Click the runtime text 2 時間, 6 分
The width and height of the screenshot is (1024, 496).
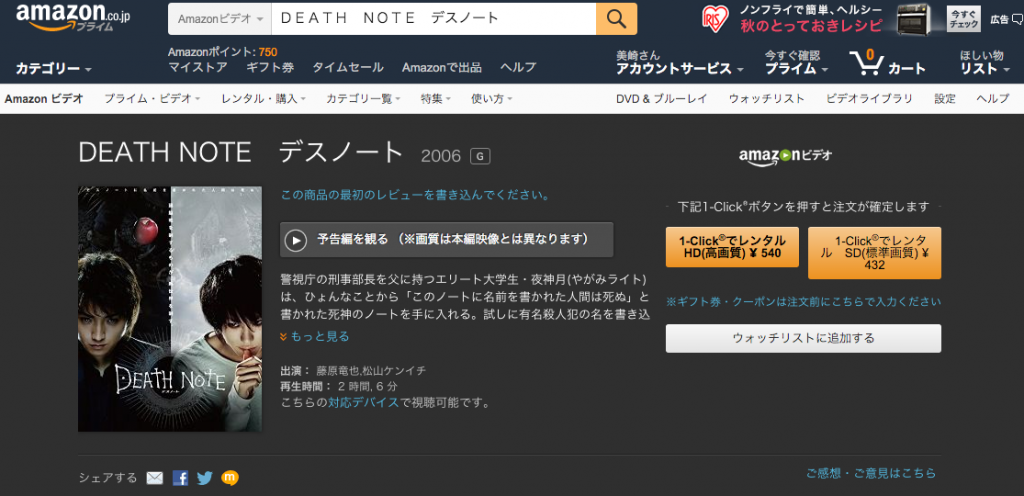(368, 386)
